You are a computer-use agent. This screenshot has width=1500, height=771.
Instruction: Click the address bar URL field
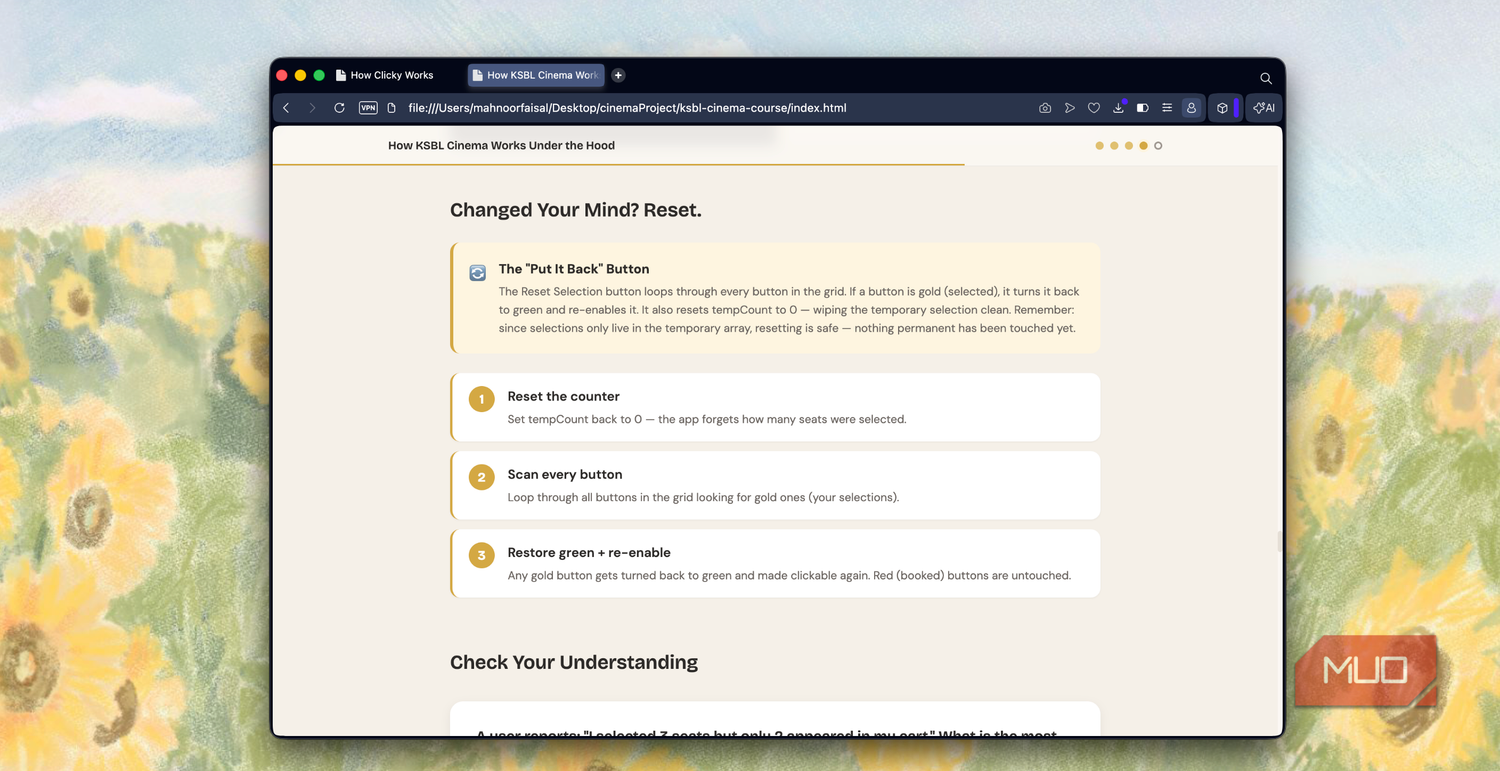tap(627, 108)
